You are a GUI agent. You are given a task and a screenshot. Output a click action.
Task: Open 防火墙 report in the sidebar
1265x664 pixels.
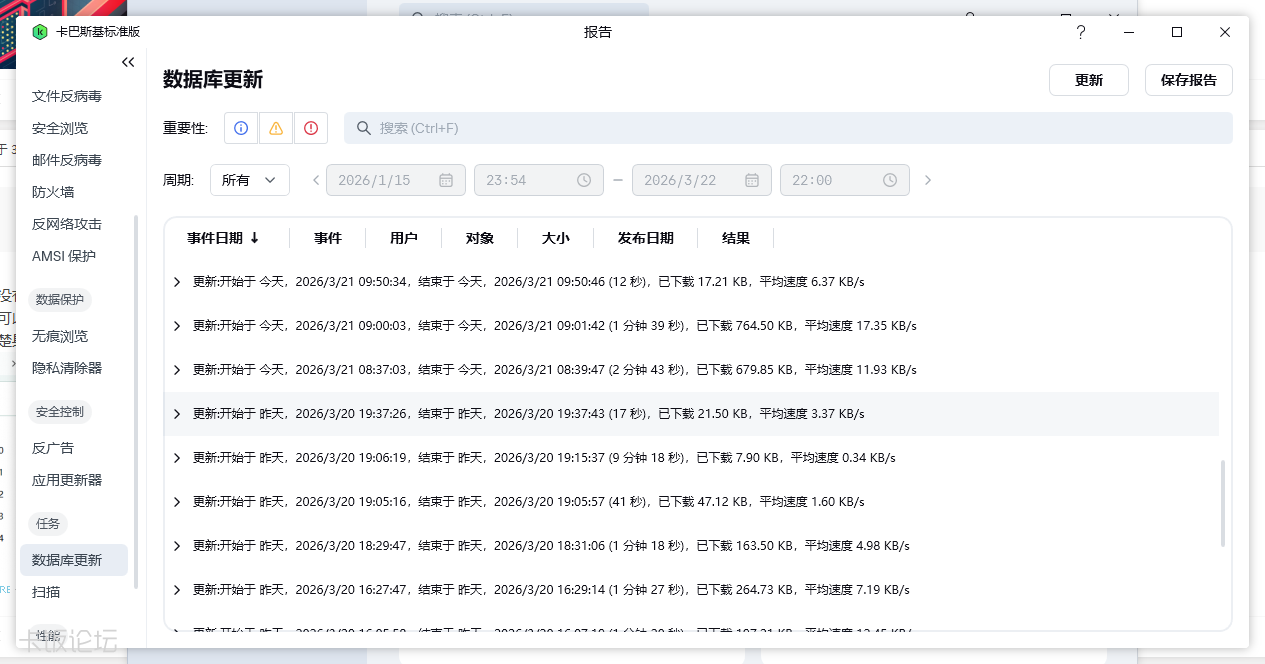53,192
